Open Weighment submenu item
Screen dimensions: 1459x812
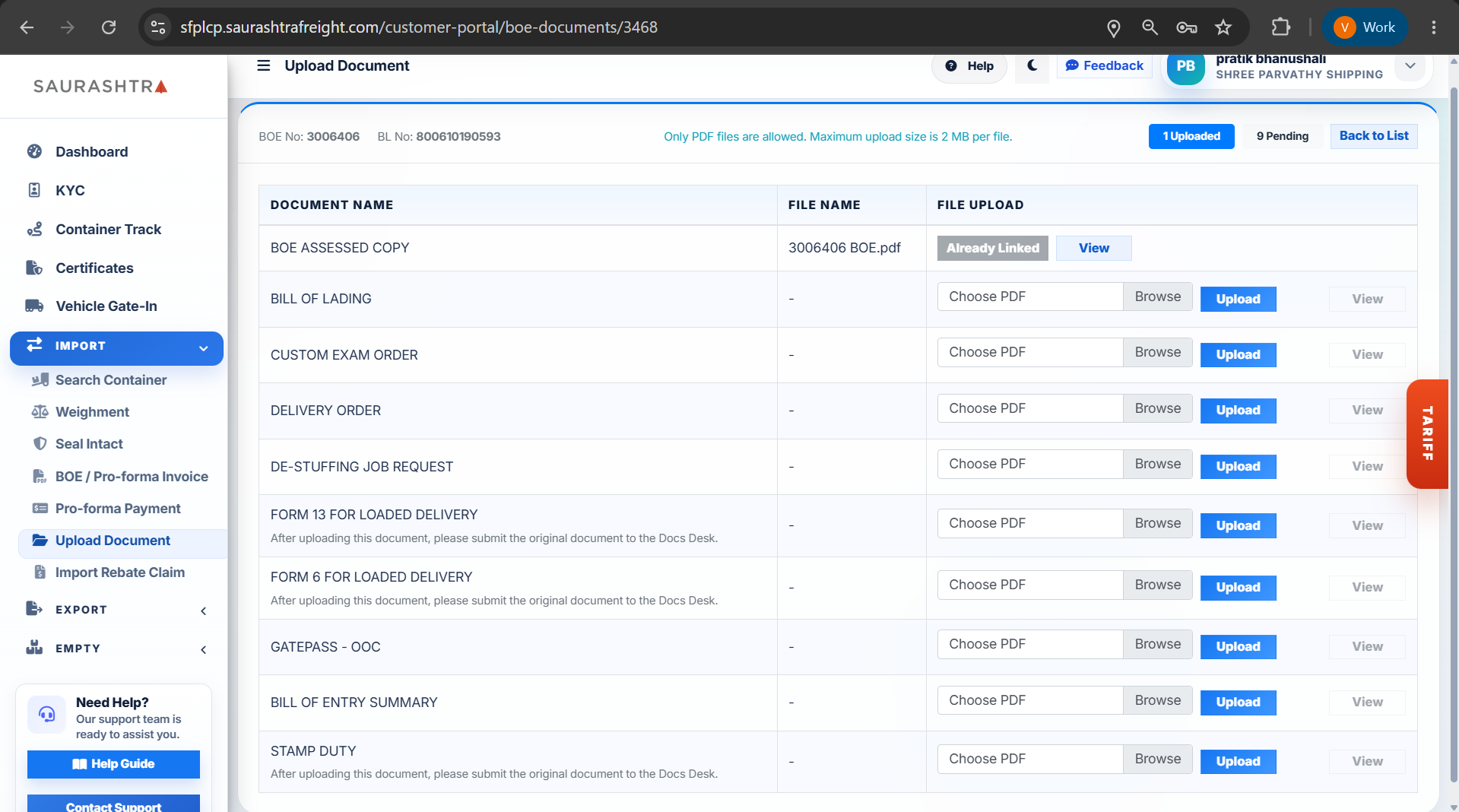(92, 411)
